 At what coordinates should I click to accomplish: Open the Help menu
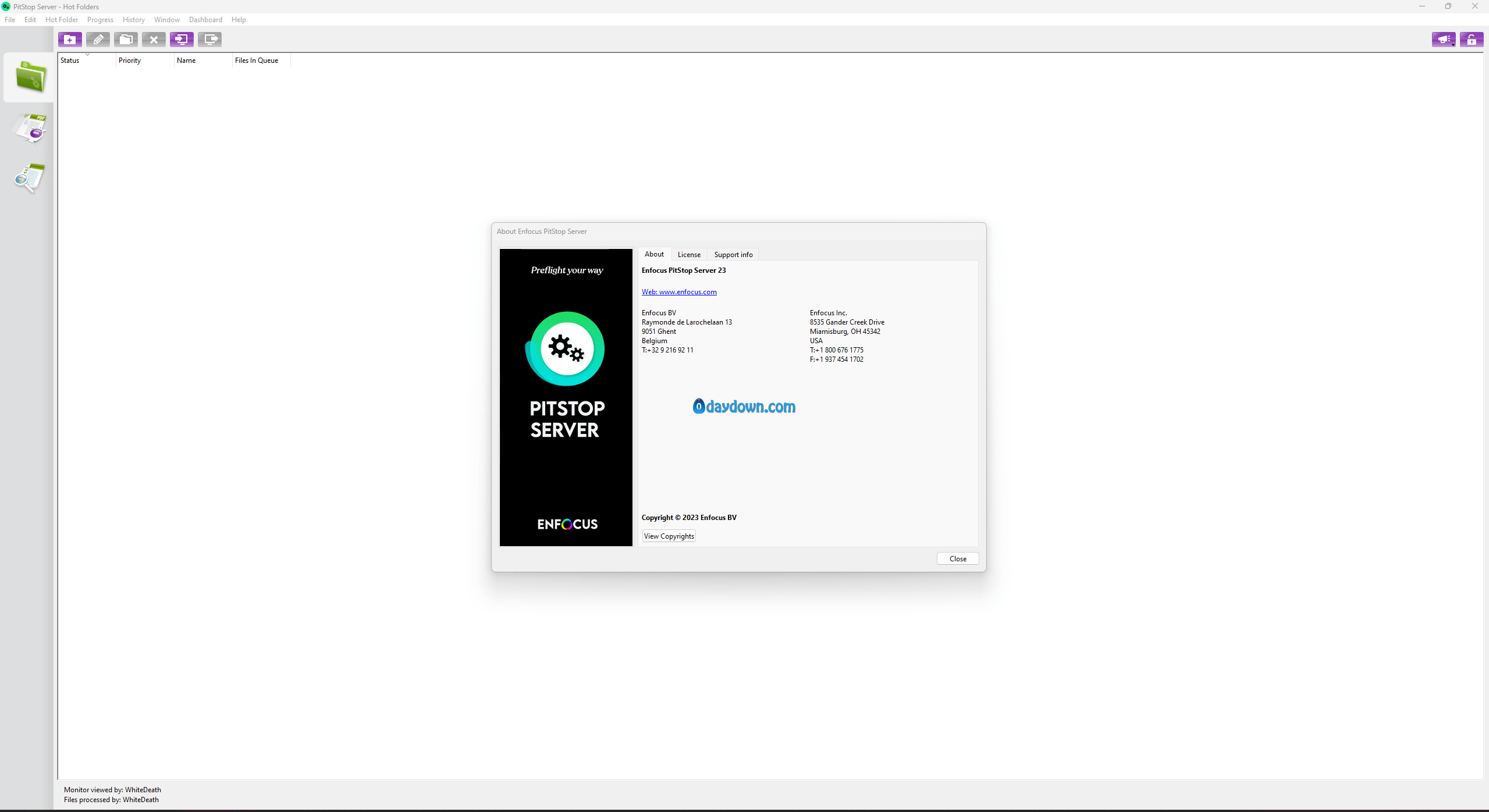click(239, 20)
